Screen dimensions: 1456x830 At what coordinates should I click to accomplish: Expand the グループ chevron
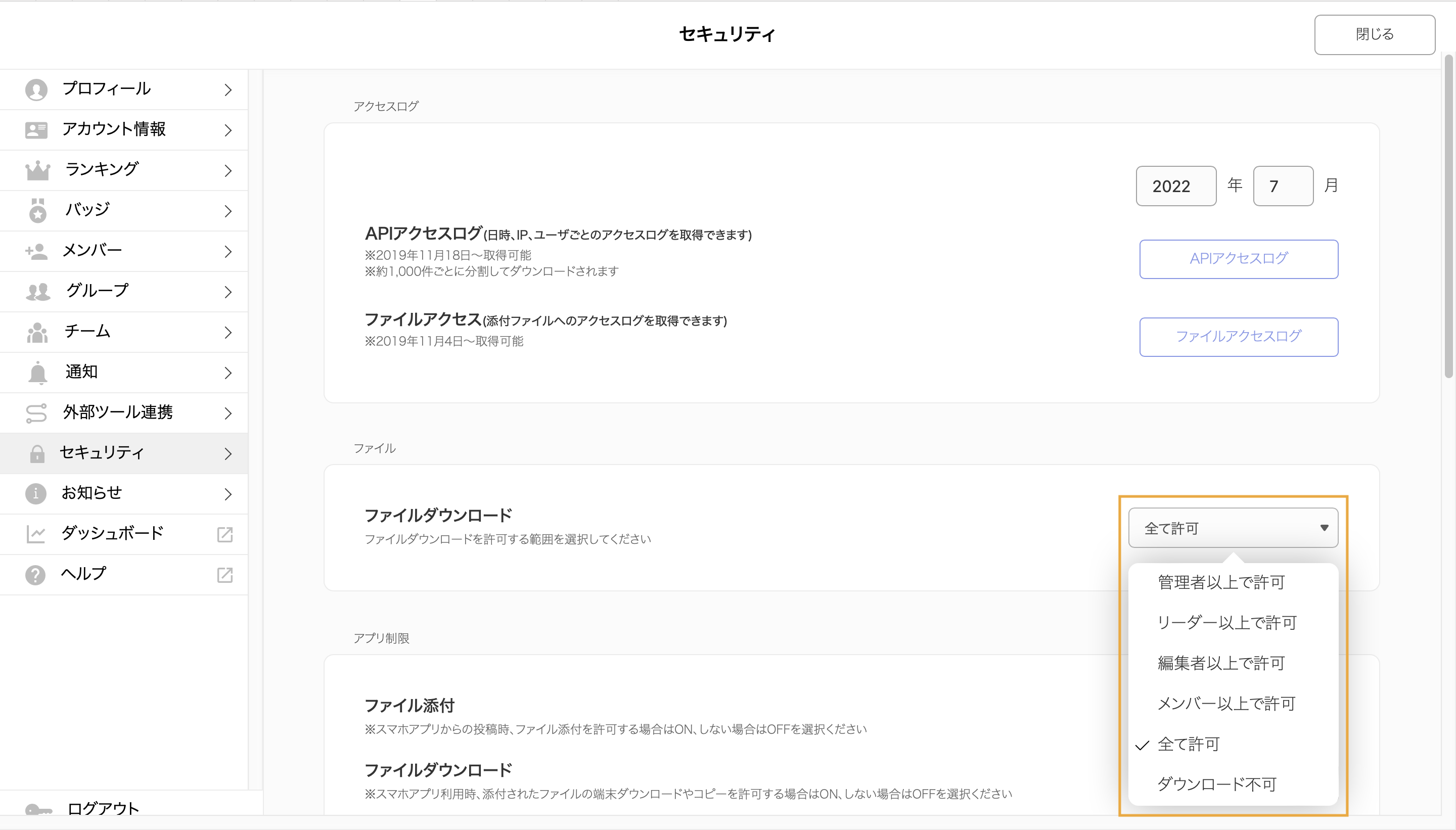(228, 292)
